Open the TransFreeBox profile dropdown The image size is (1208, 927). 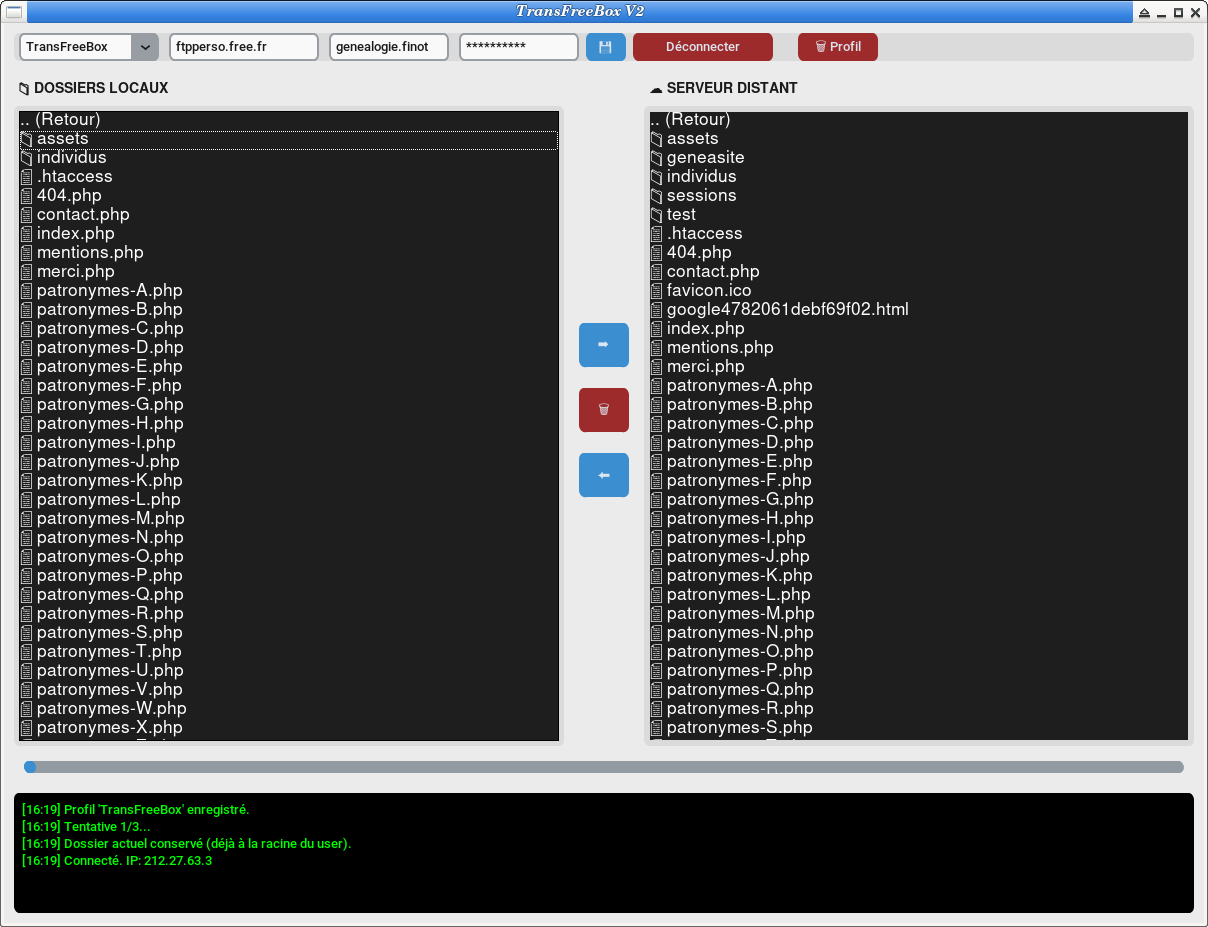[89, 47]
